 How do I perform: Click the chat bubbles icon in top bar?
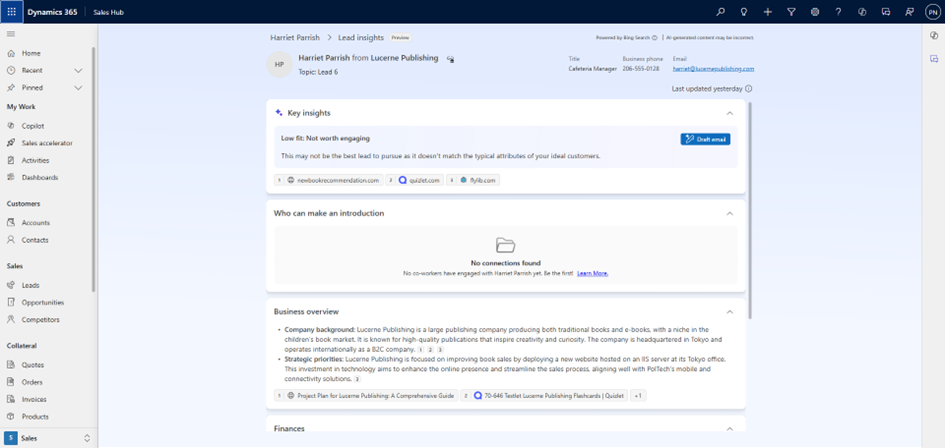coord(885,11)
